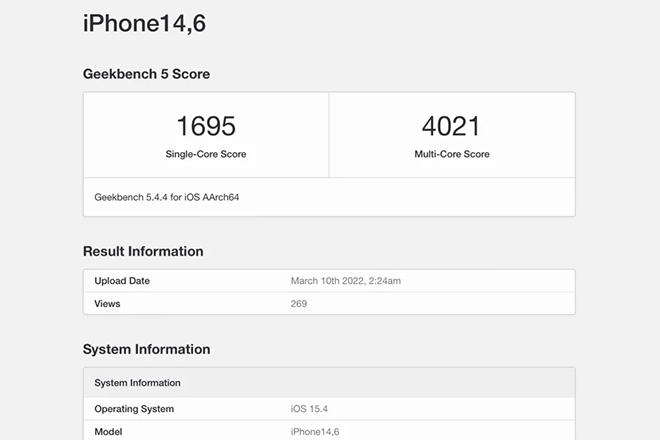Image resolution: width=660 pixels, height=440 pixels.
Task: Select the multi-core score 4021
Action: [451, 126]
